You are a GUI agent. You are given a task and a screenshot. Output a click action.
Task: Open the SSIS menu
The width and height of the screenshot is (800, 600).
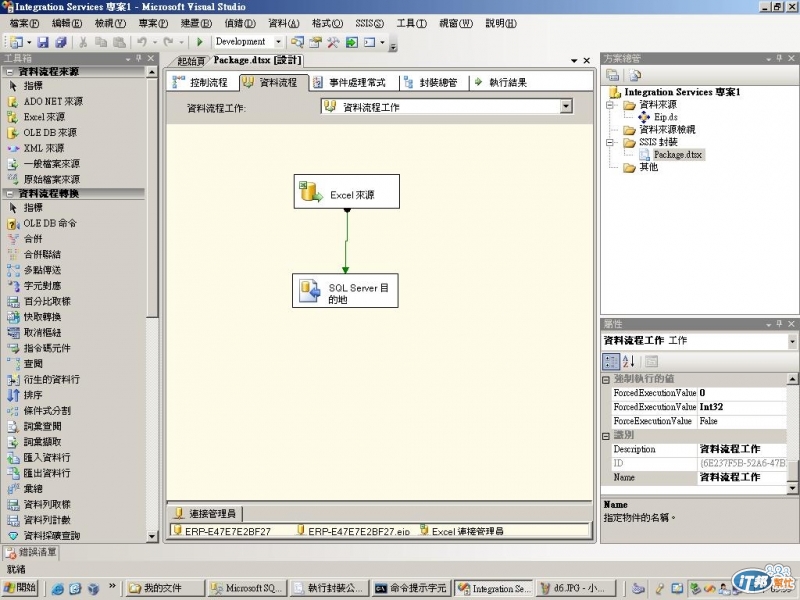click(369, 23)
